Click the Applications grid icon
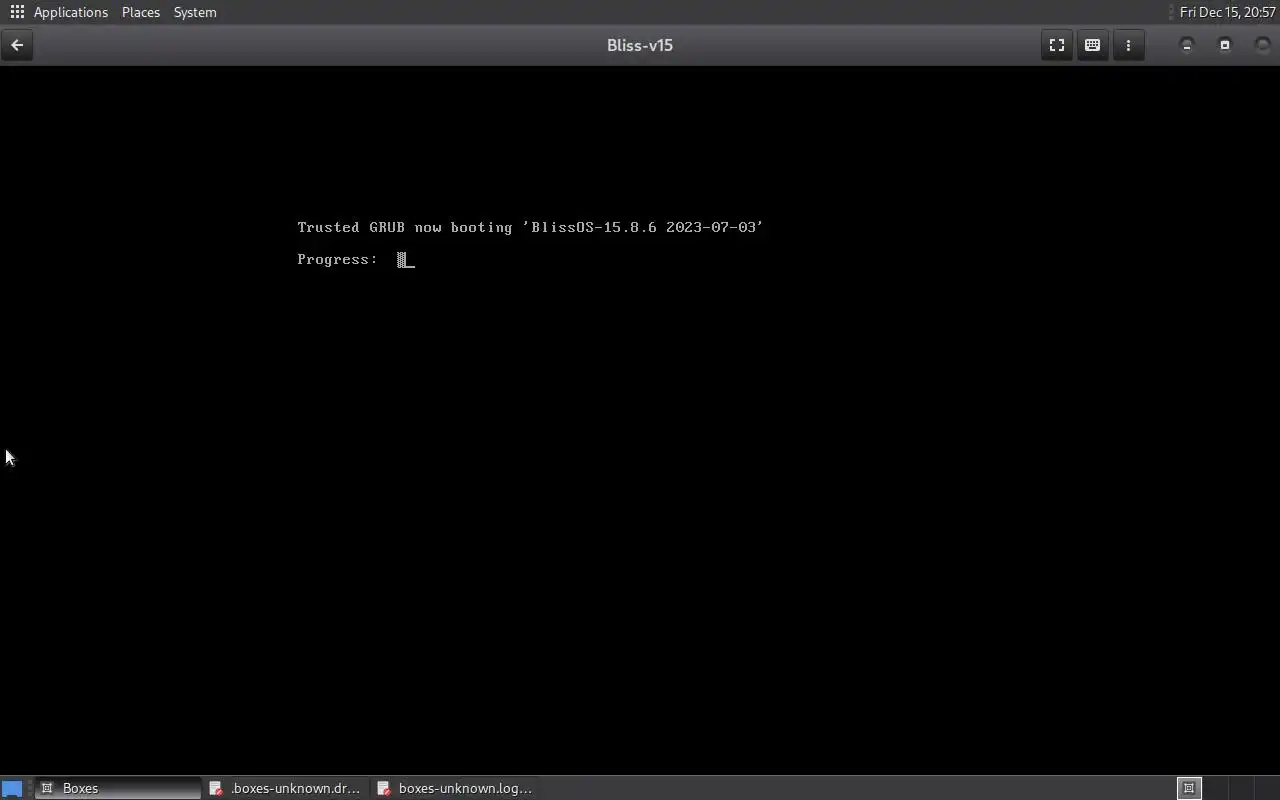1280x800 pixels. tap(17, 12)
